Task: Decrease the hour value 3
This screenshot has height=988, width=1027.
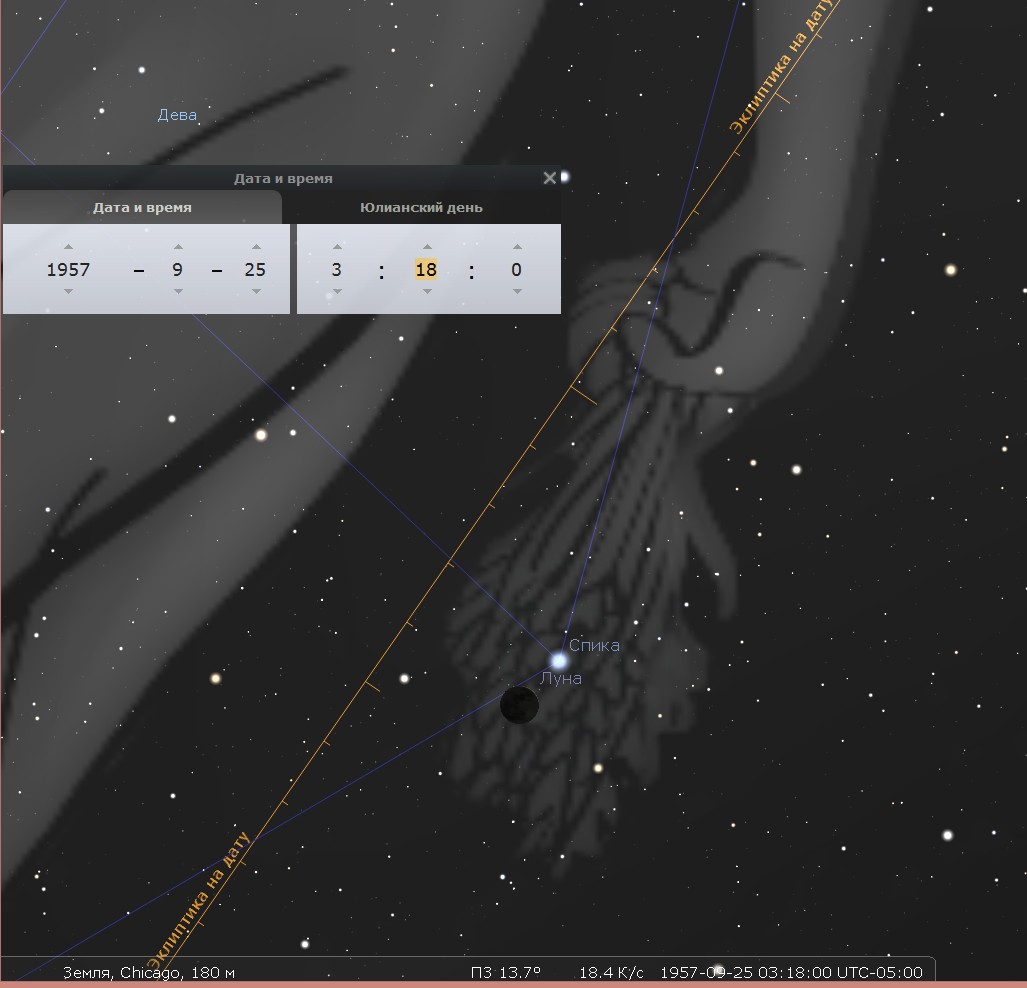Action: click(337, 292)
